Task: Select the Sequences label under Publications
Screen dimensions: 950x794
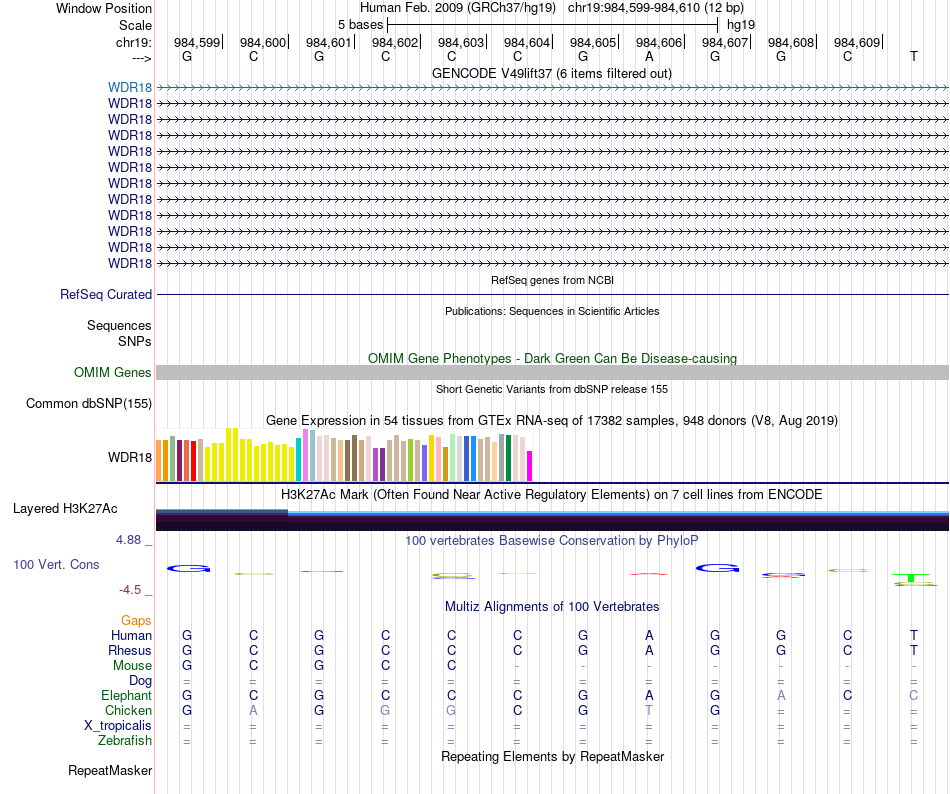Action: pyautogui.click(x=119, y=325)
